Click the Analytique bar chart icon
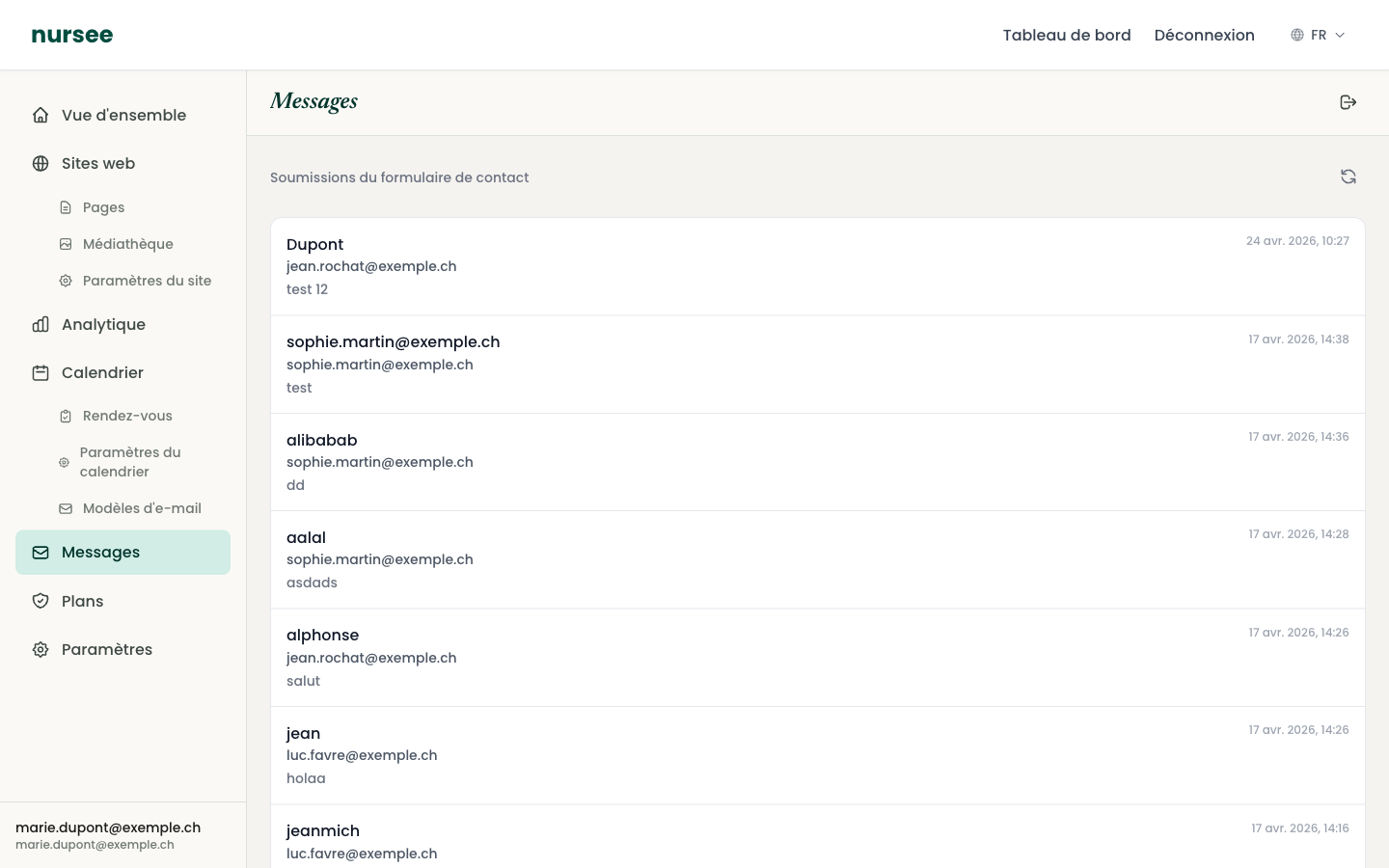Screen dimensions: 1389x868 point(41,324)
